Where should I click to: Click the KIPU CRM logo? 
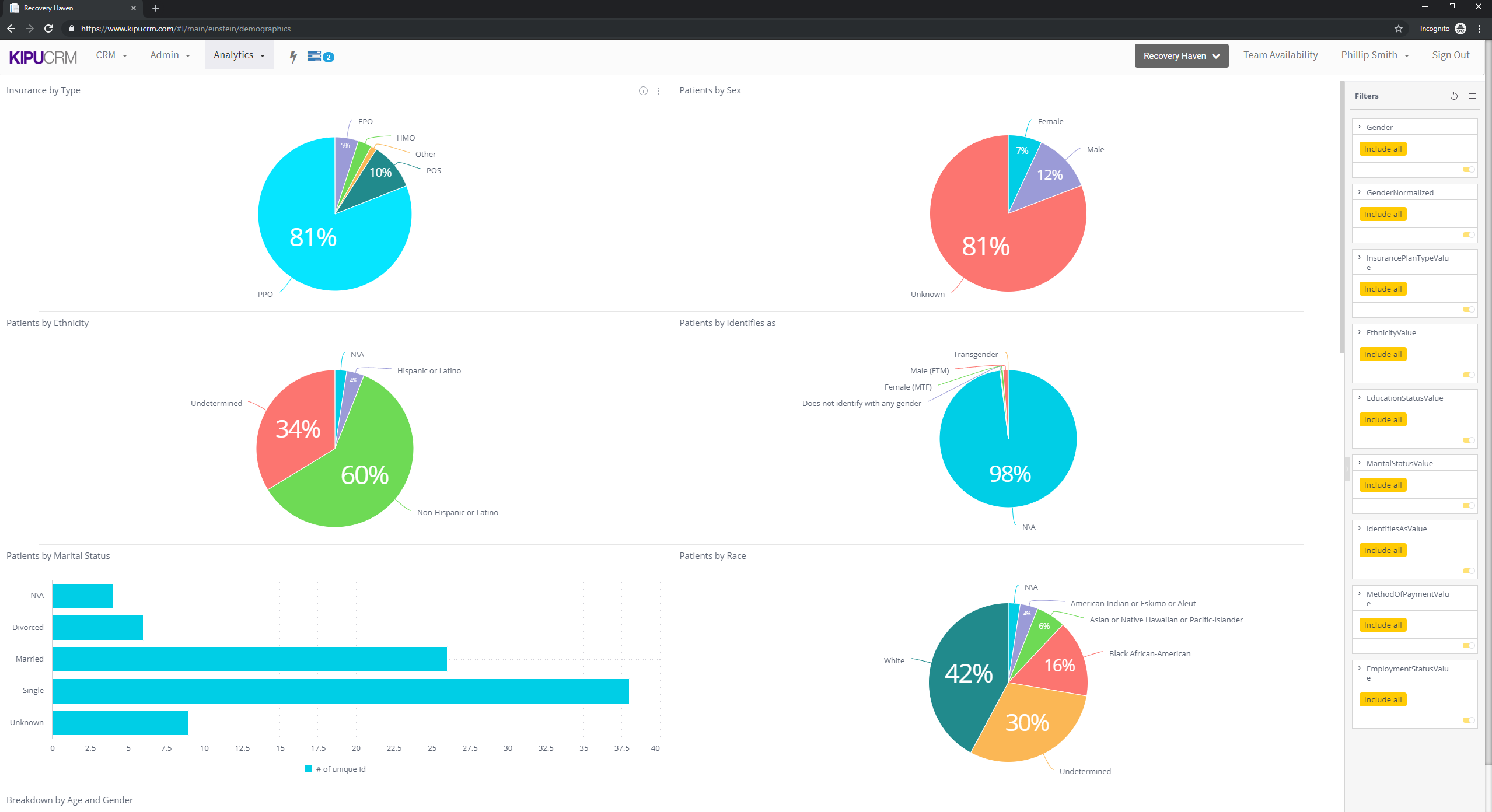43,57
